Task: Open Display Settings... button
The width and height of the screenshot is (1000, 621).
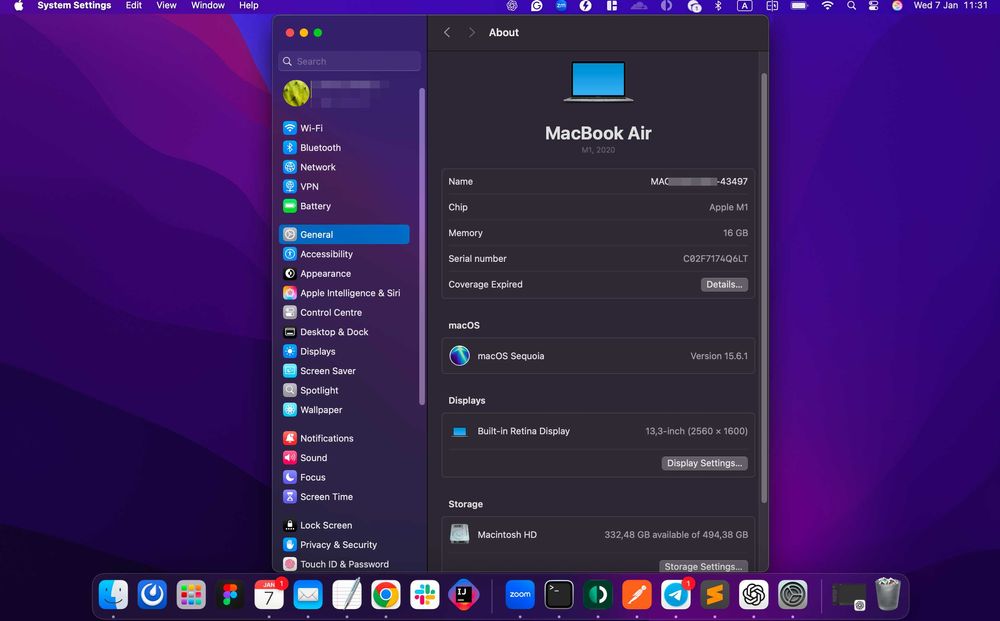Action: [704, 464]
